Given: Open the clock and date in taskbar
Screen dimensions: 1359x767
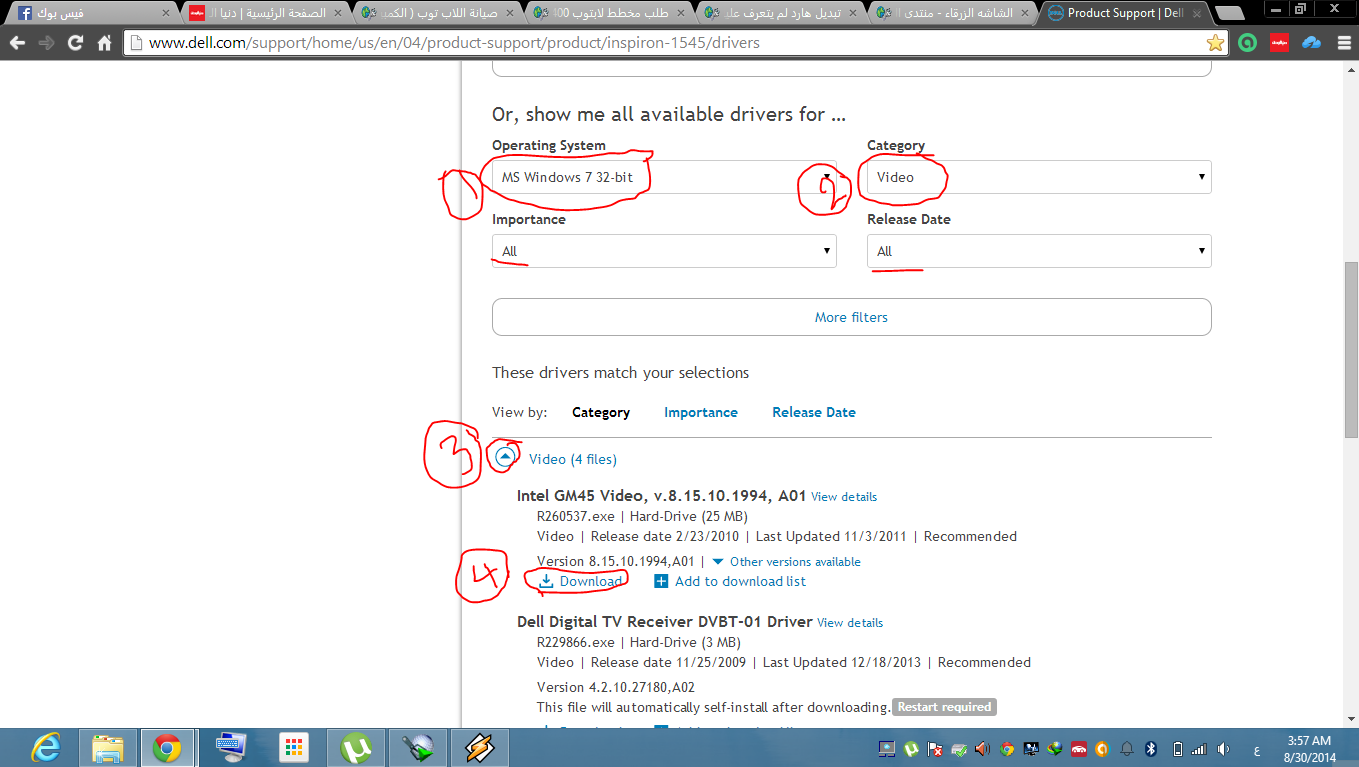Looking at the screenshot, I should 1309,748.
